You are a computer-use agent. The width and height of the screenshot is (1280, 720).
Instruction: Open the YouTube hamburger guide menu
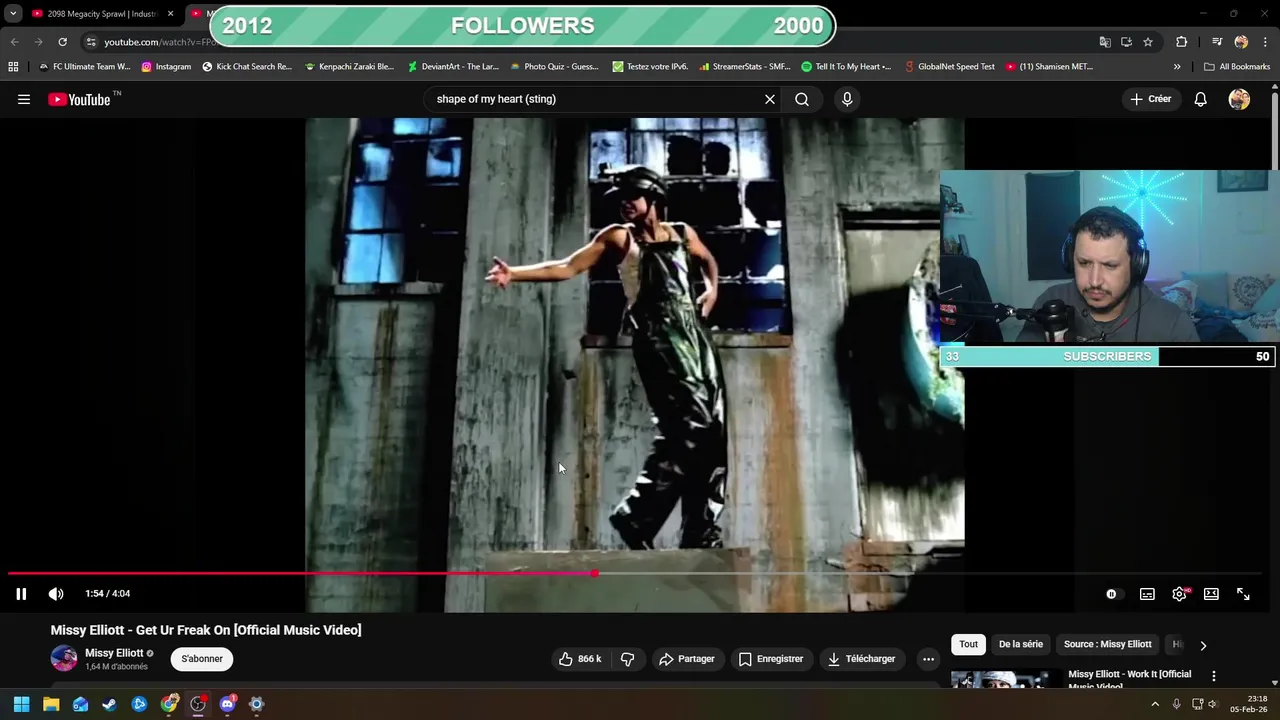pyautogui.click(x=24, y=99)
